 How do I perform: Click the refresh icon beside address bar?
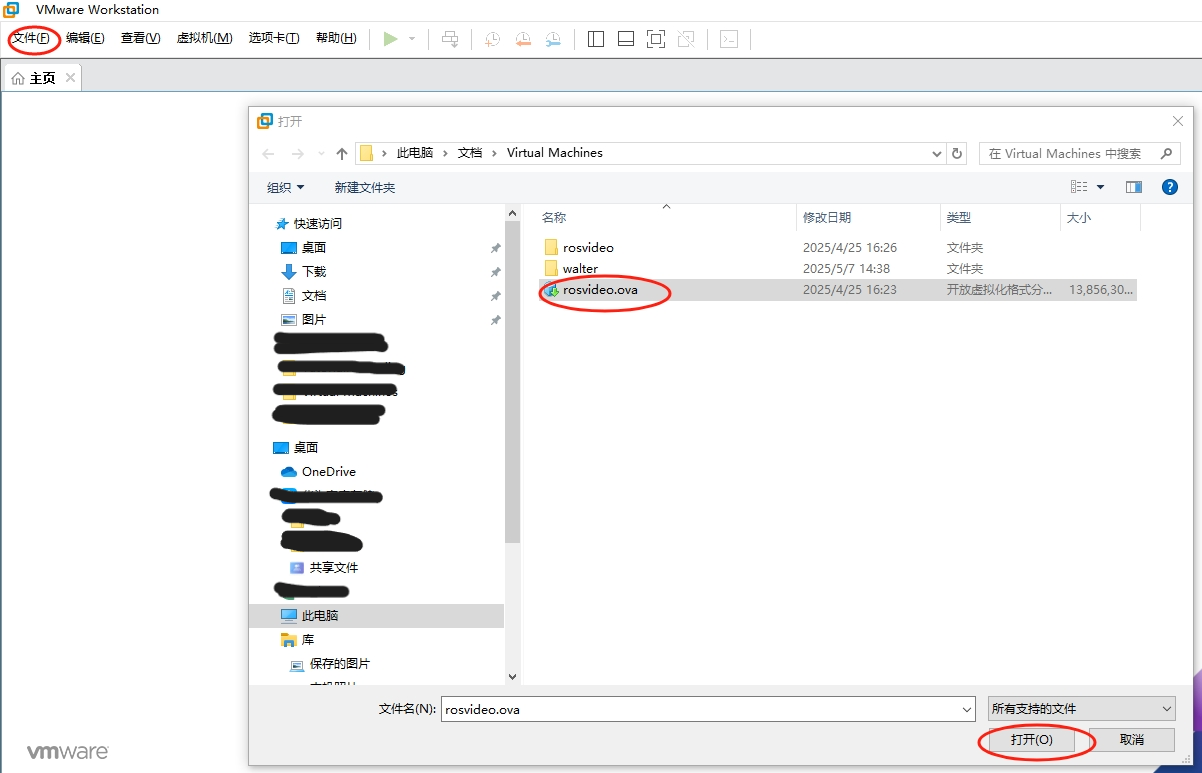(957, 153)
